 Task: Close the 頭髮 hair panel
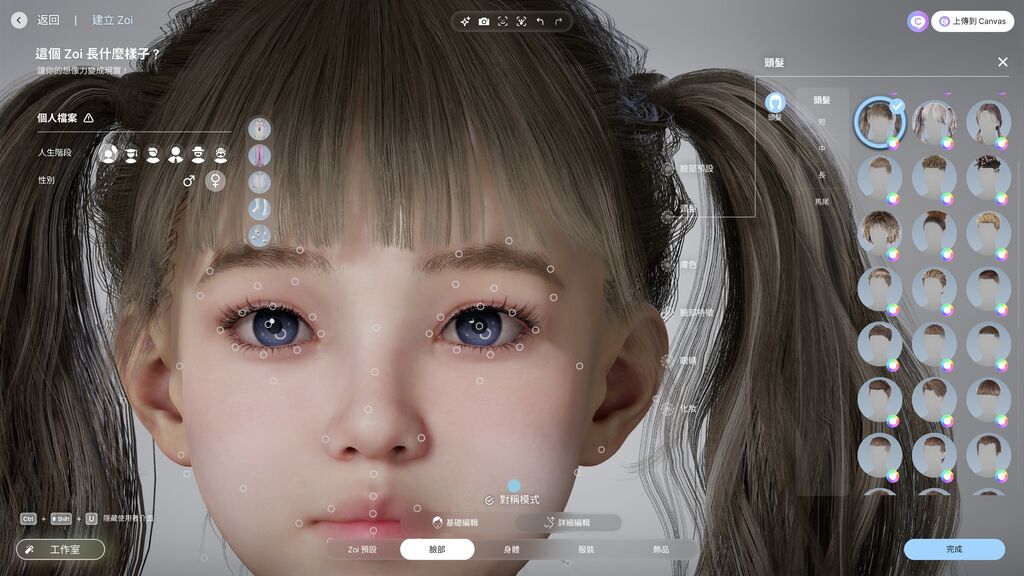coord(1002,62)
